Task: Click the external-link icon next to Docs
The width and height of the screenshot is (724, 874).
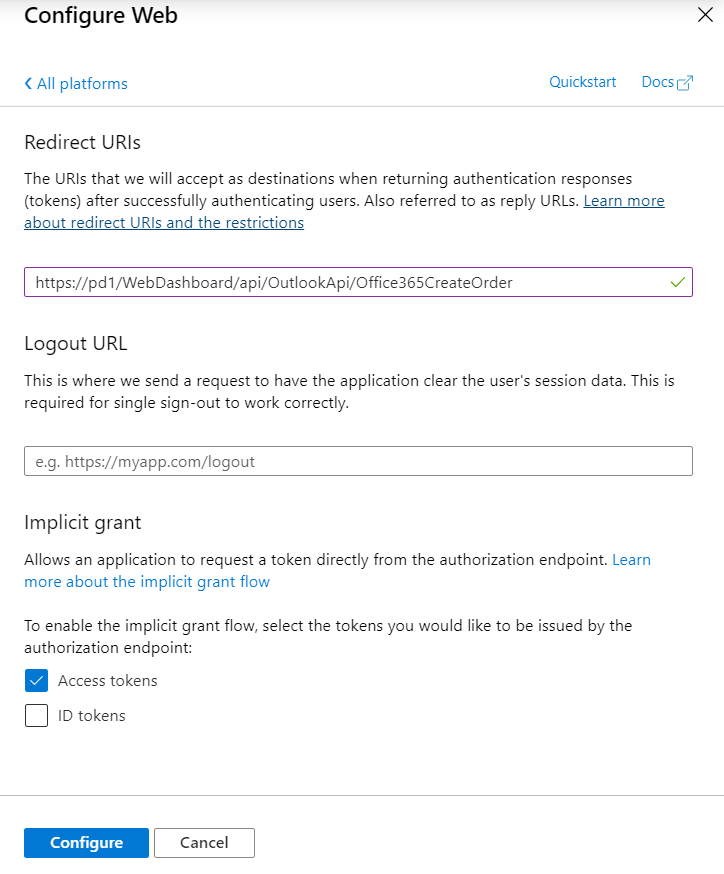Action: pos(685,83)
